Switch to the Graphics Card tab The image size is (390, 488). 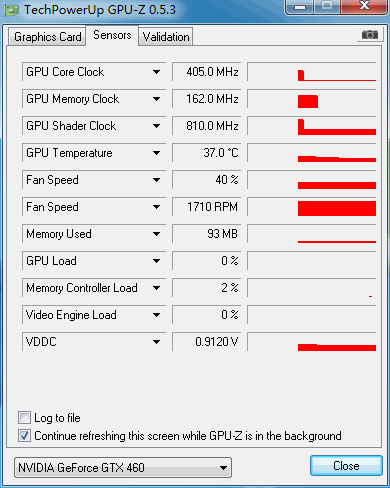pyautogui.click(x=47, y=37)
